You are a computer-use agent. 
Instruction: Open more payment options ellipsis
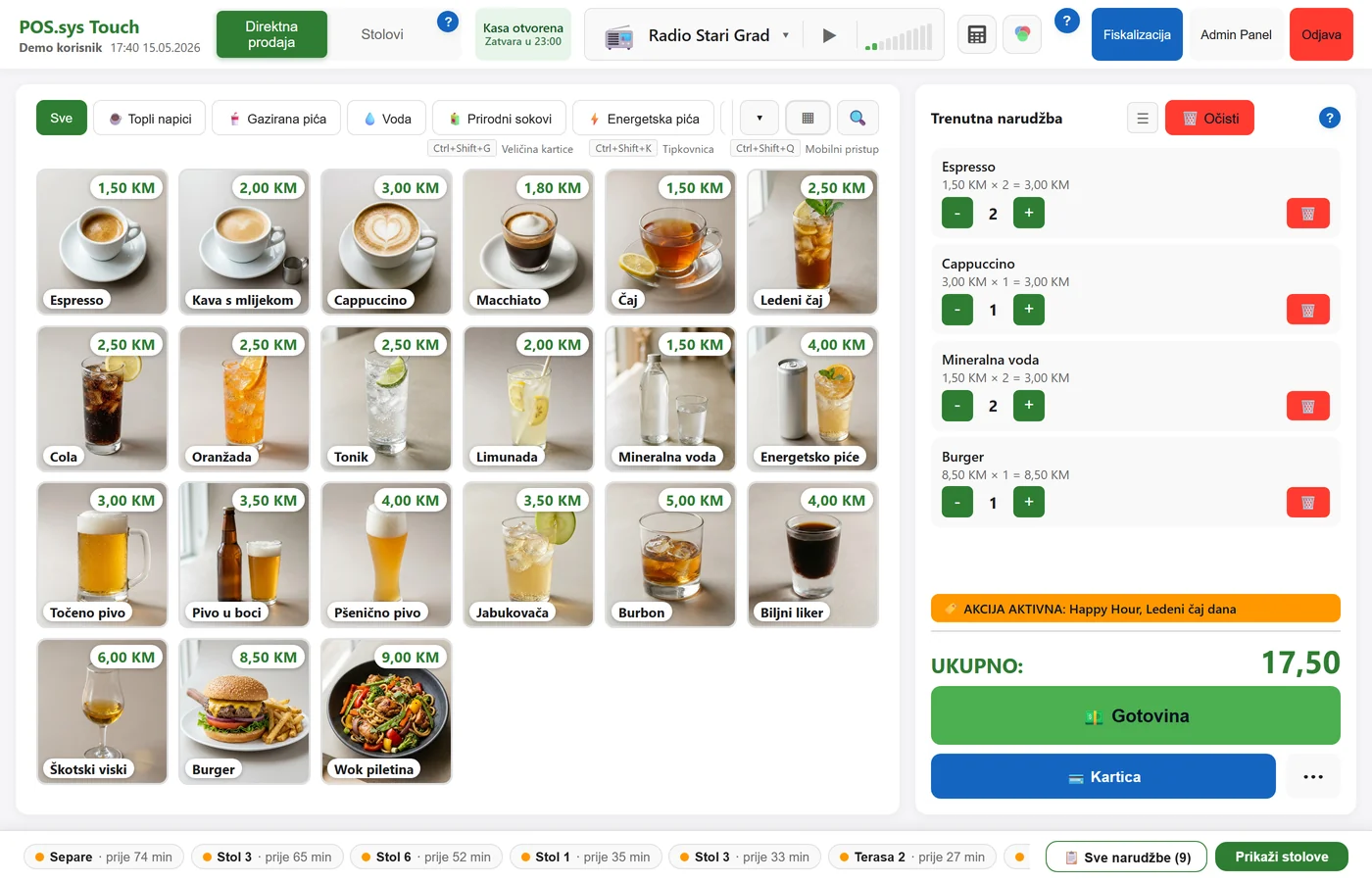pyautogui.click(x=1313, y=776)
